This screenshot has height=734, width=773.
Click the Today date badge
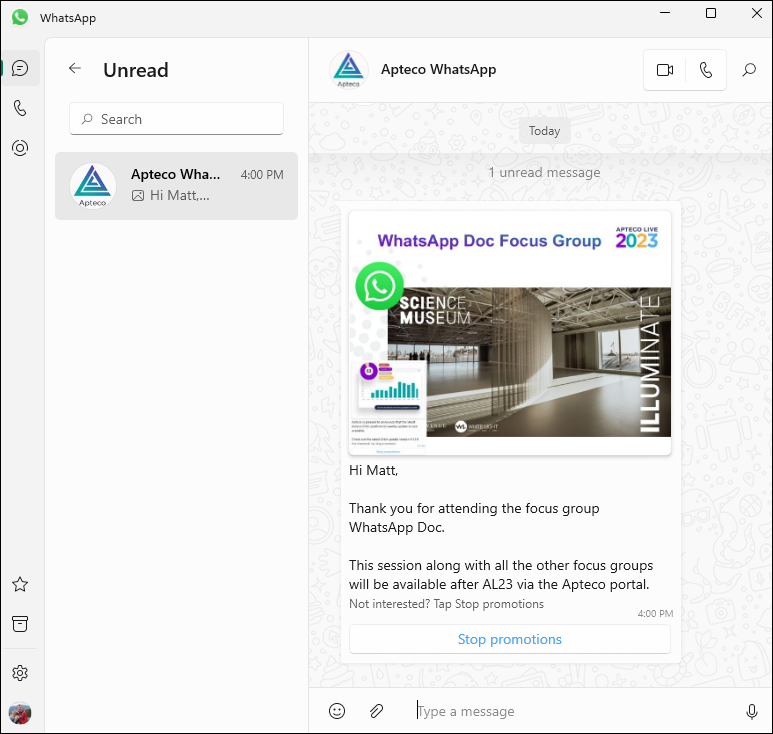[544, 131]
